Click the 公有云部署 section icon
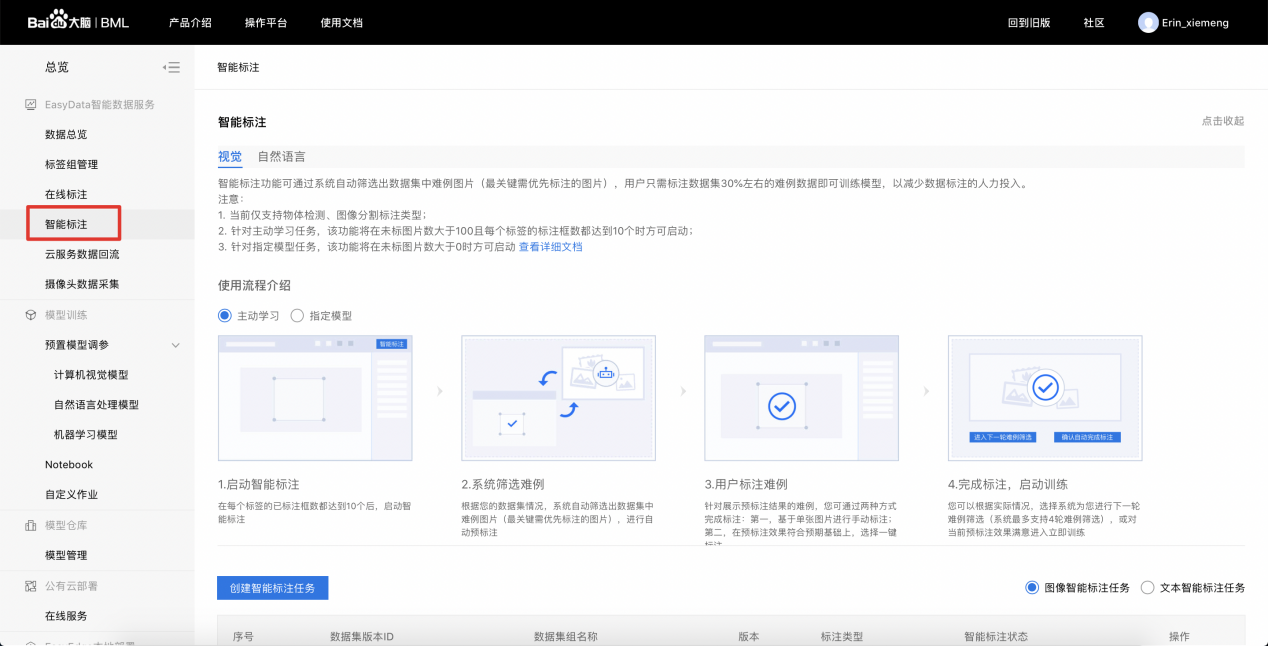Image resolution: width=1268 pixels, height=646 pixels. click(x=30, y=586)
